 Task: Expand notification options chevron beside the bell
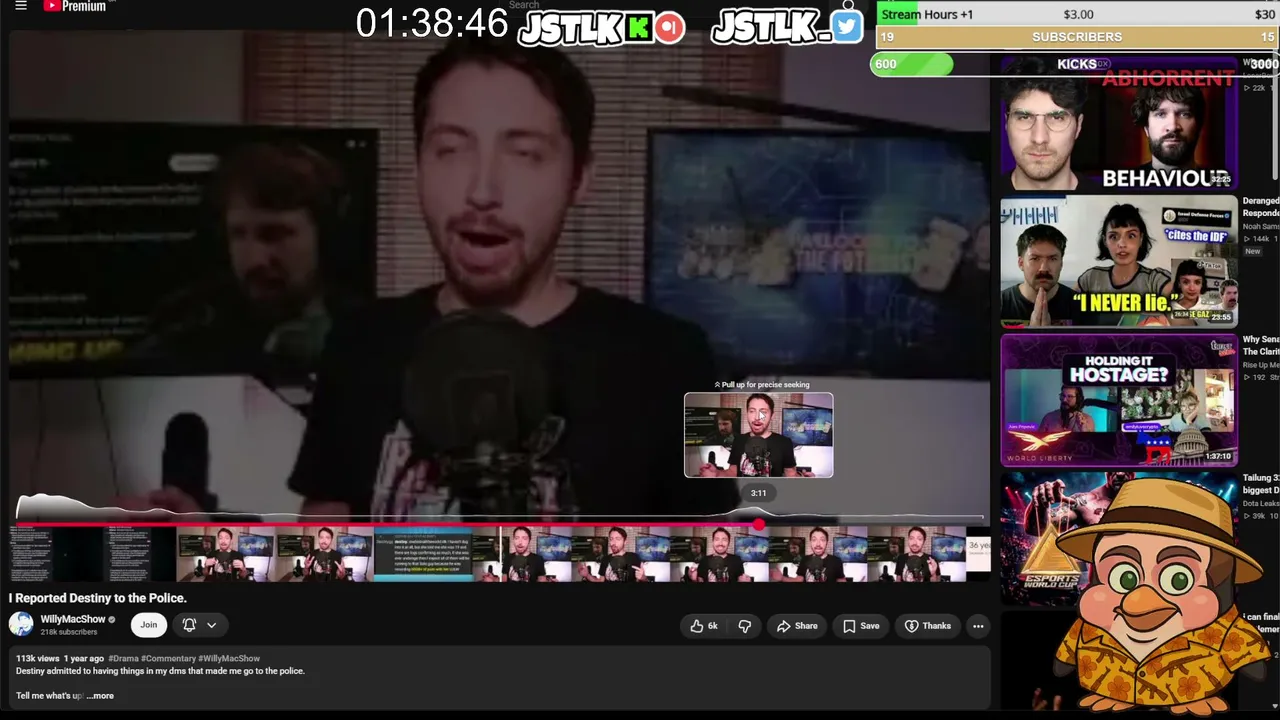[211, 625]
